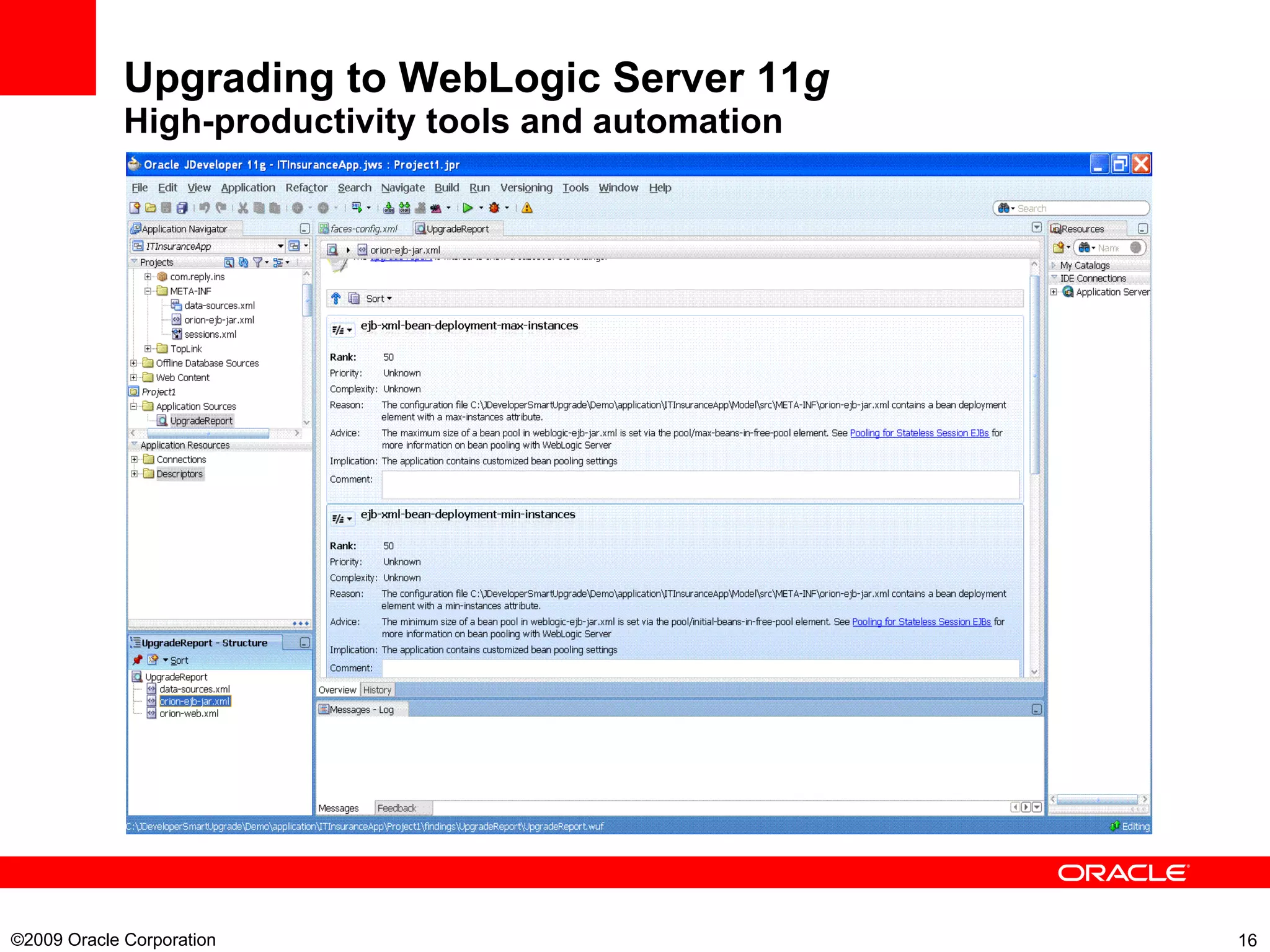Expand the Descriptors node
1270x952 pixels.
[134, 474]
